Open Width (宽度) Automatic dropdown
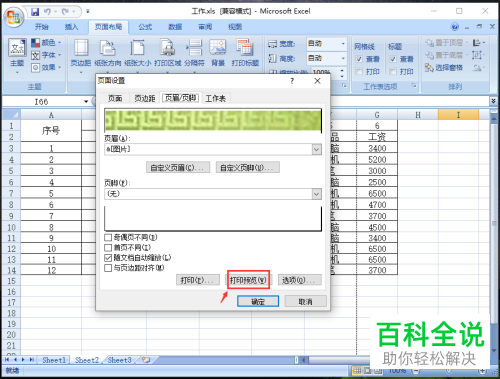The width and height of the screenshot is (500, 379). [x=343, y=44]
